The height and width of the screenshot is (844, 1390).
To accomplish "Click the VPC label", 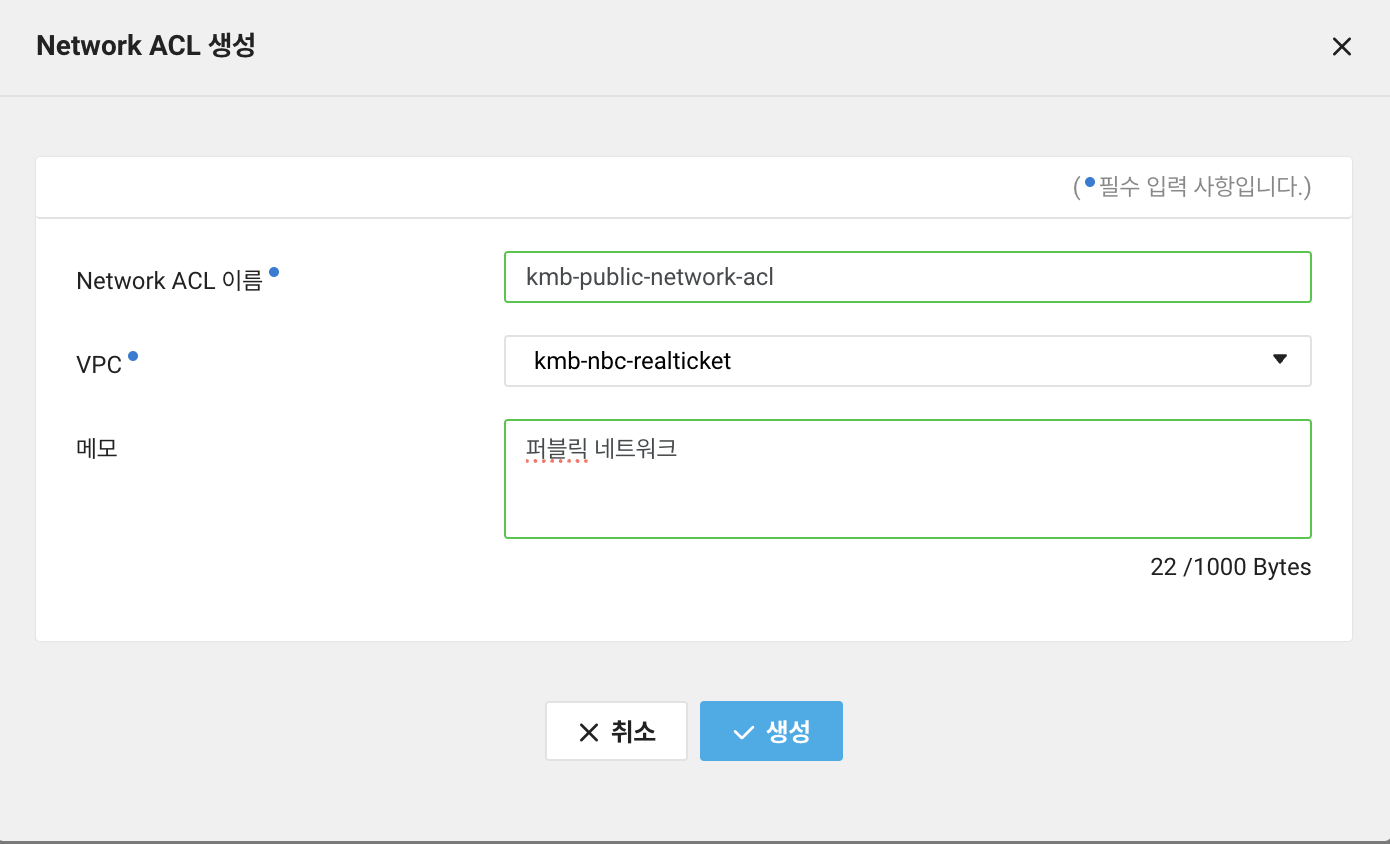I will (99, 365).
